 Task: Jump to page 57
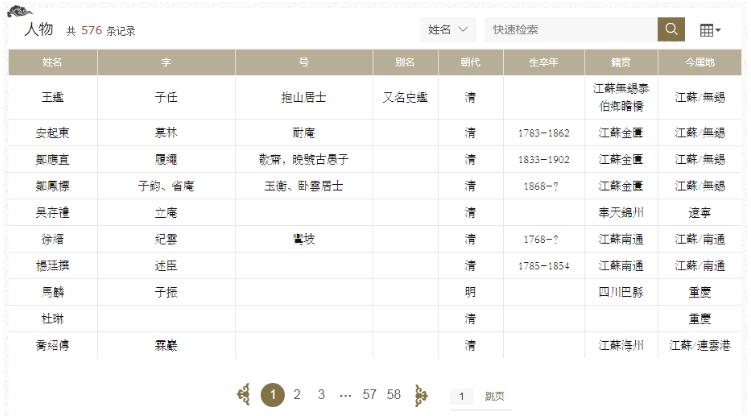(x=369, y=395)
